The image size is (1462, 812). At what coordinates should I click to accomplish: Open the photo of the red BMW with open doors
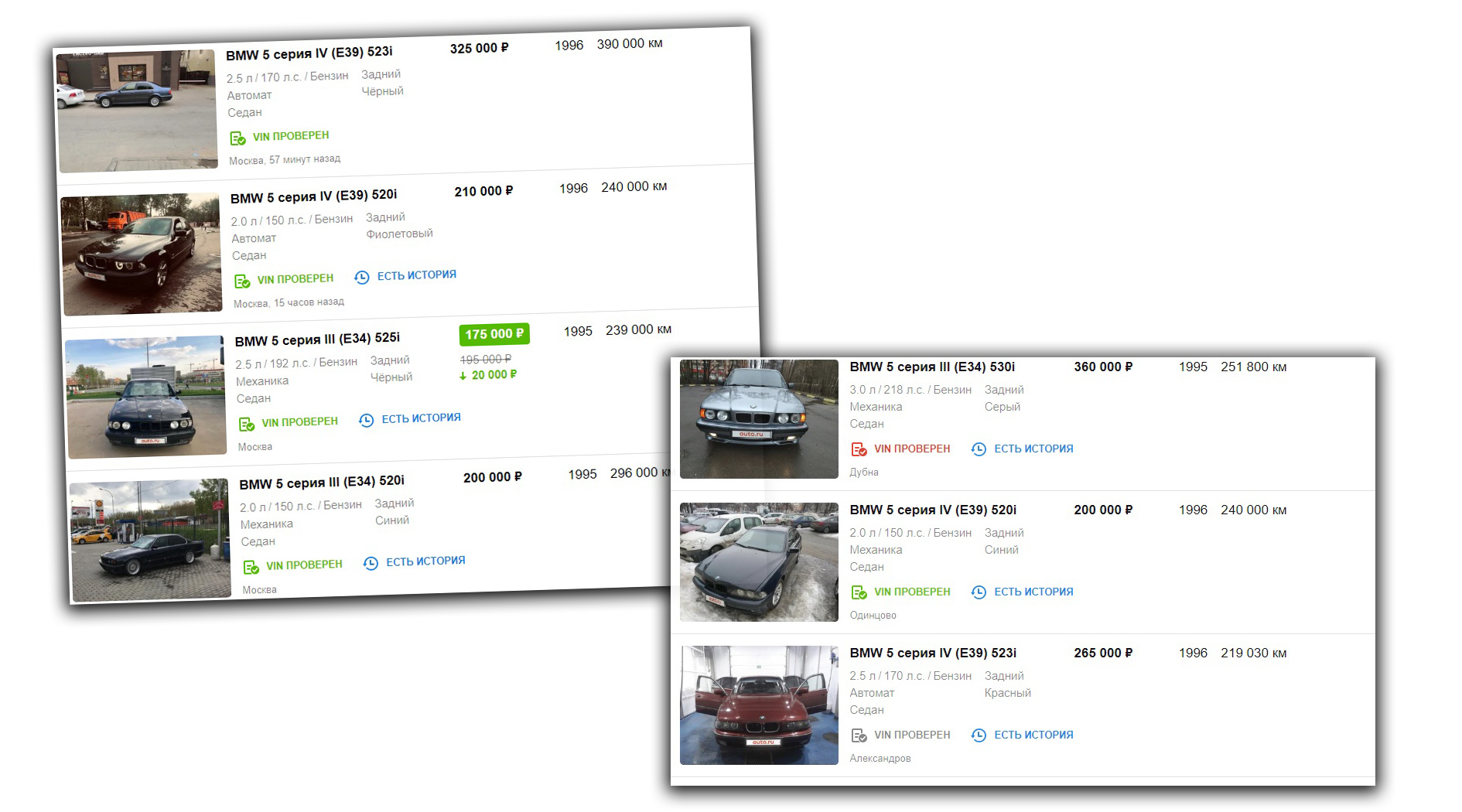[x=758, y=705]
